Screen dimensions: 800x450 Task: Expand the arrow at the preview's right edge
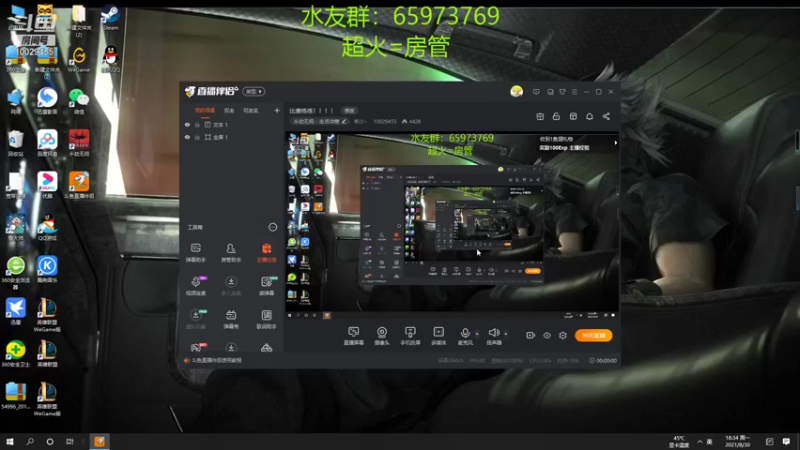(x=615, y=143)
